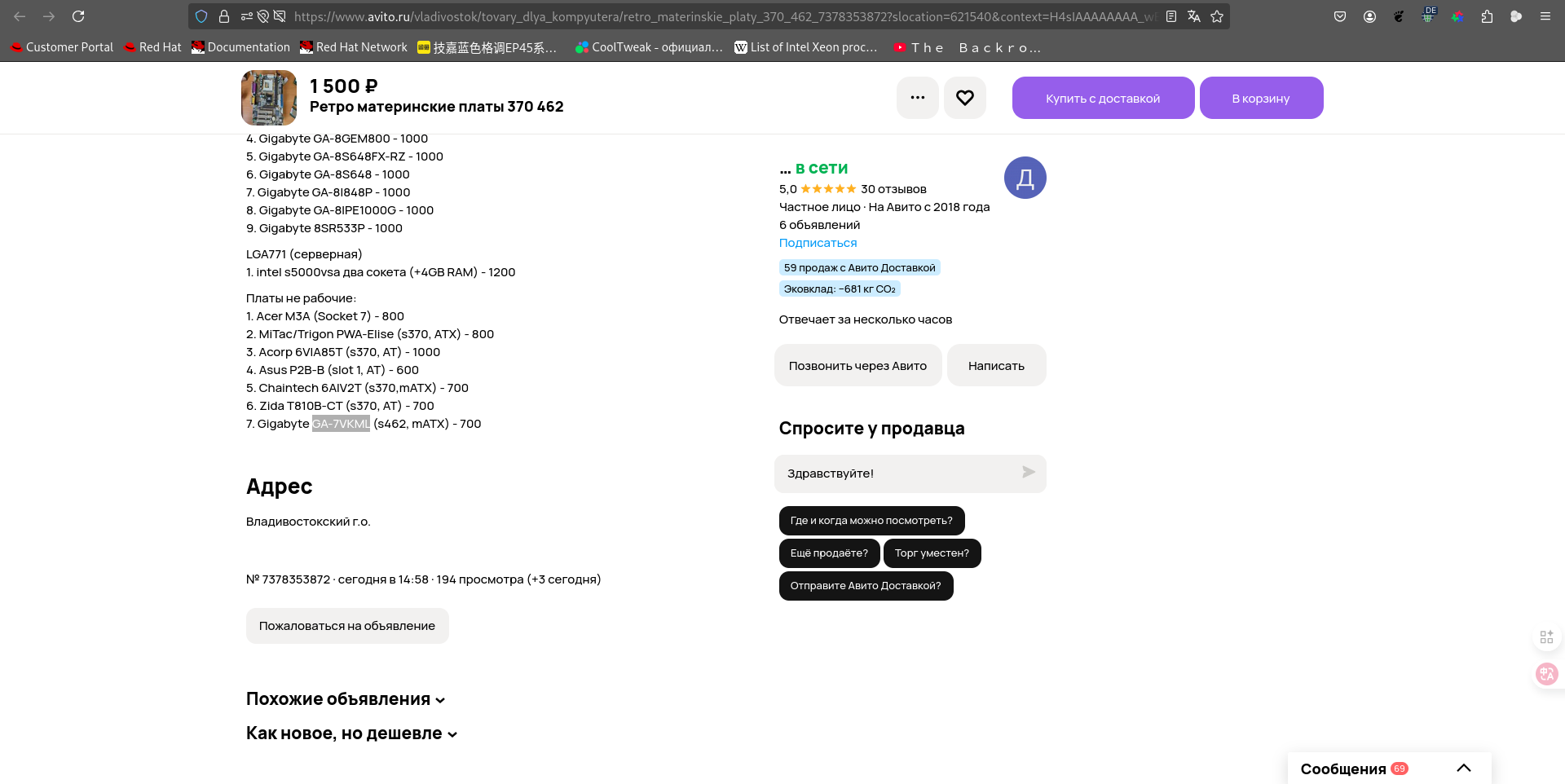Click the motherboard listing thumbnail image
The width and height of the screenshot is (1565, 784).
pos(269,98)
